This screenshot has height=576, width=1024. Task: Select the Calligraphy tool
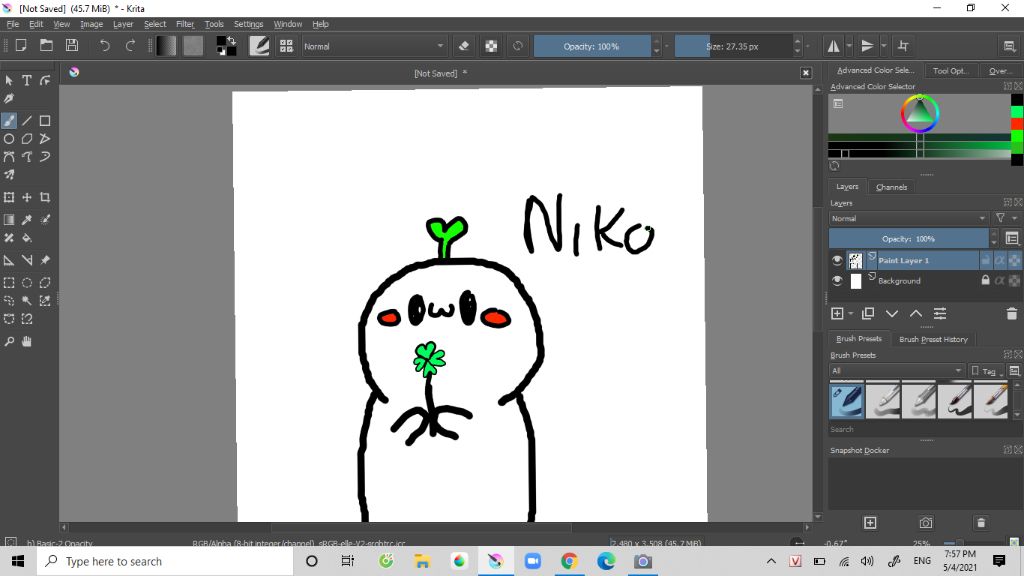9,99
